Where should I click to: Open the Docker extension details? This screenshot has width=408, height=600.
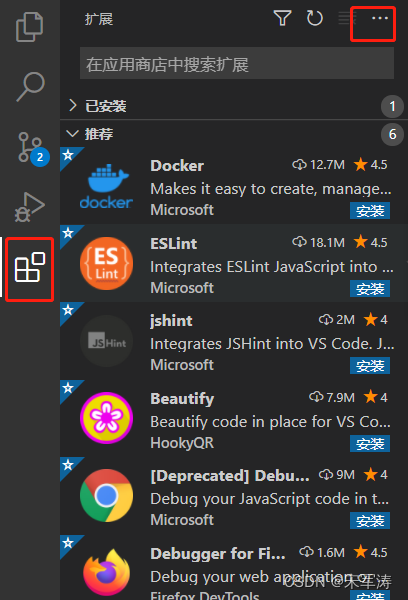pos(233,186)
